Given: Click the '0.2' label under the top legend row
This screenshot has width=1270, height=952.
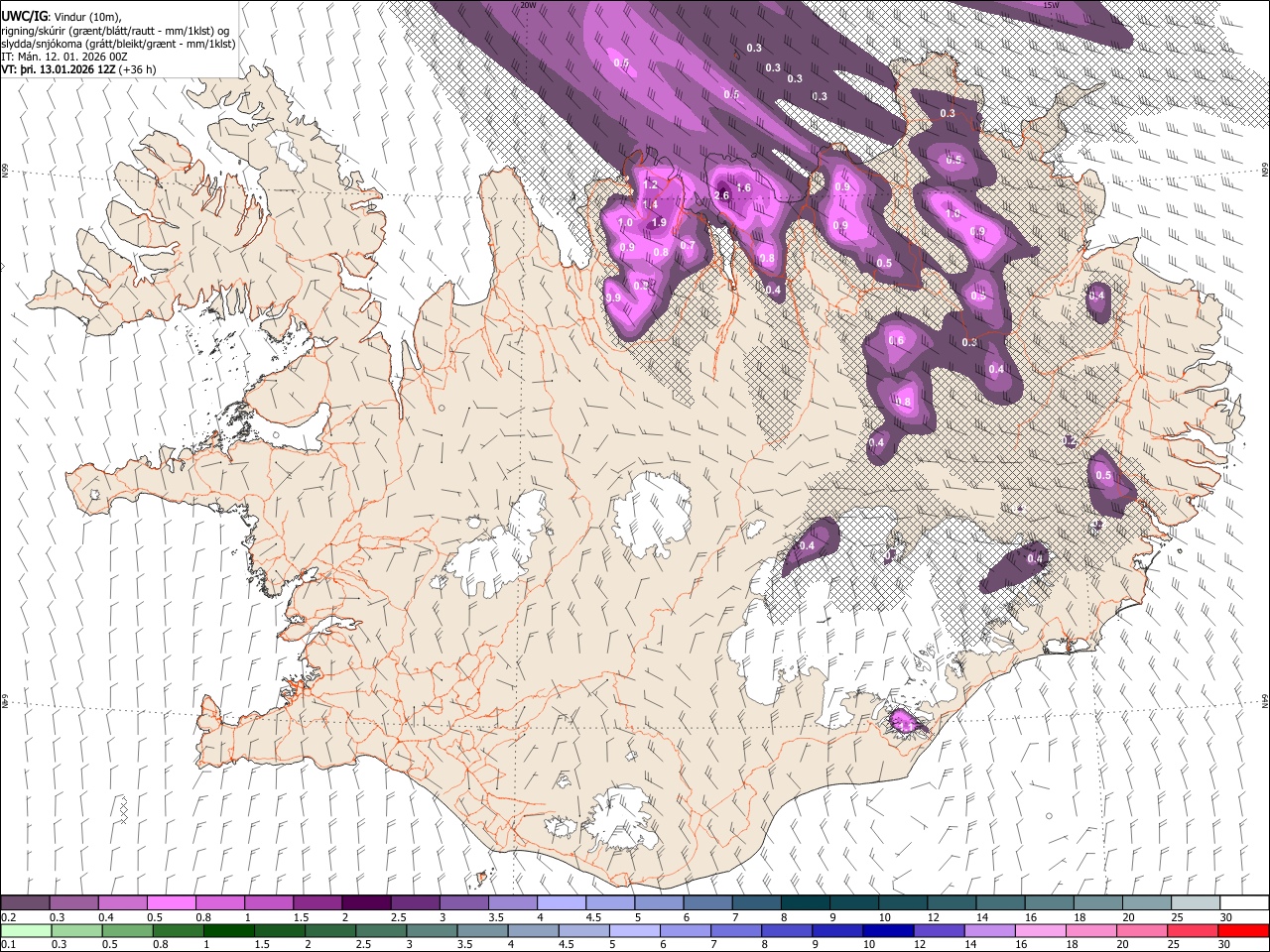Looking at the screenshot, I should coord(8,917).
